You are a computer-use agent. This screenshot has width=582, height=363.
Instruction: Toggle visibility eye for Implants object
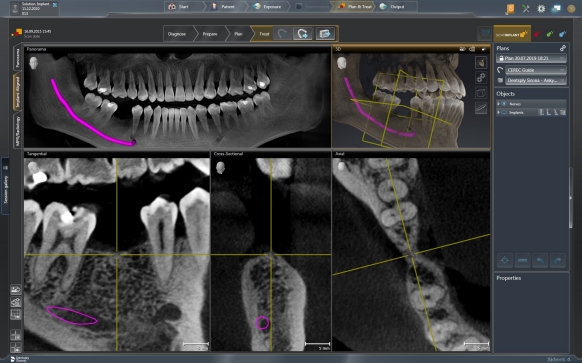coord(504,112)
